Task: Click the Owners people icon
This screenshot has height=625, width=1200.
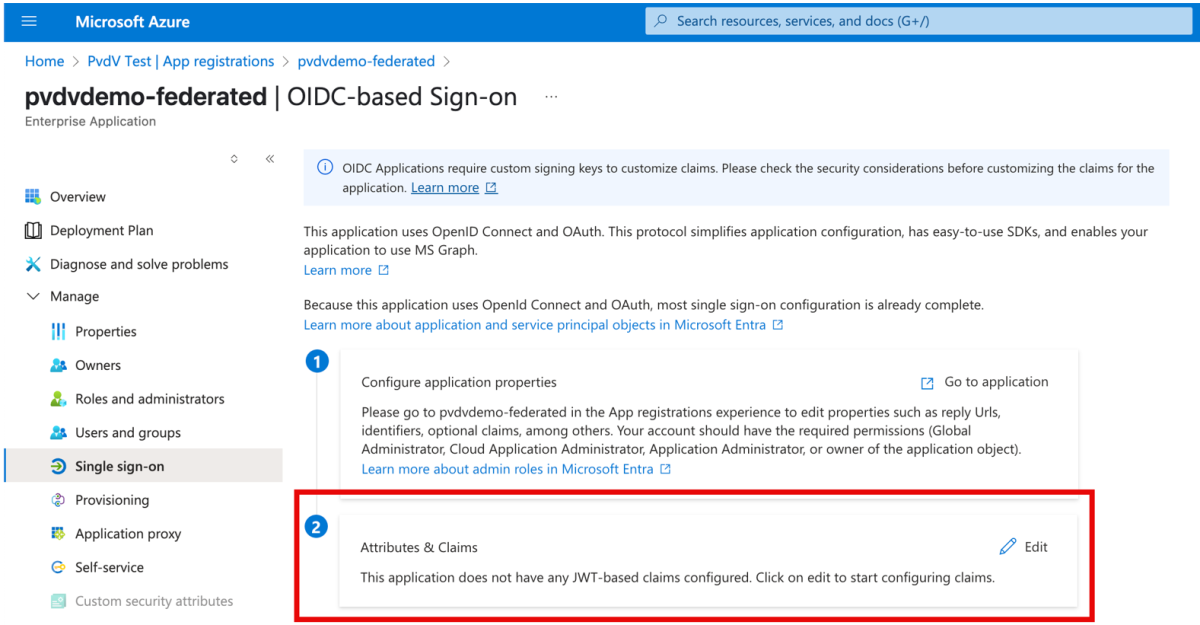Action: tap(58, 366)
